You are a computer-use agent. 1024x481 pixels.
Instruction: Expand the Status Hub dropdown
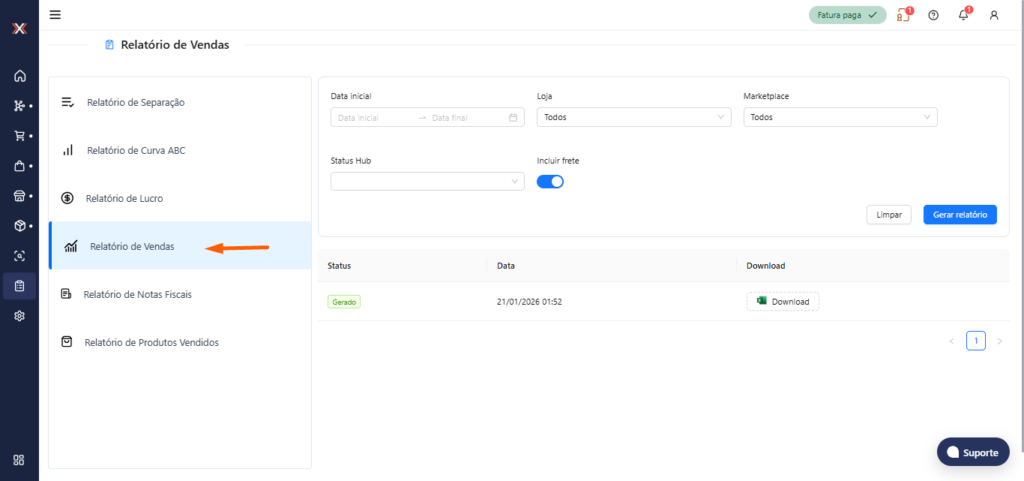[427, 181]
